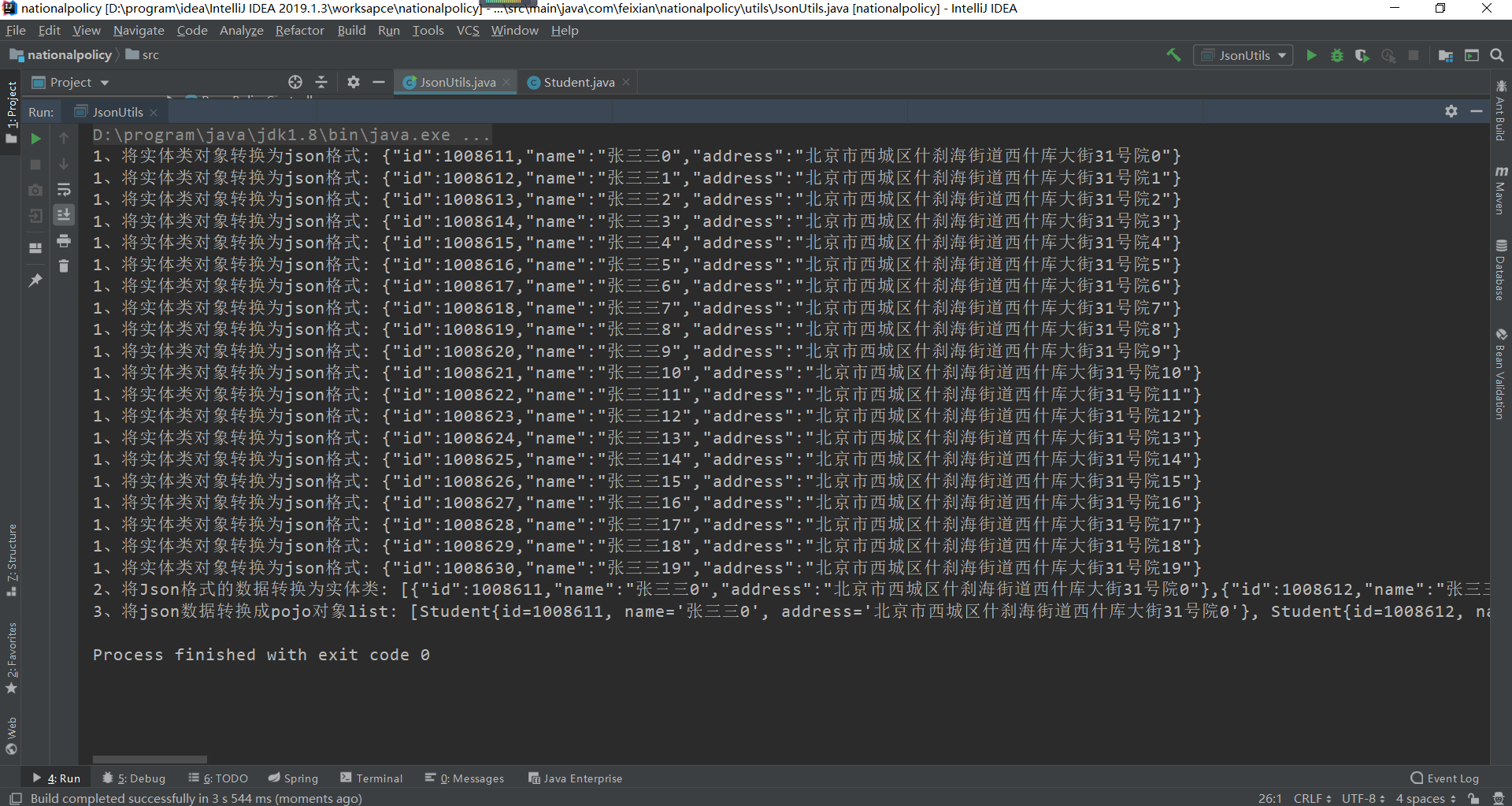Open Run panel settings gear

tap(1451, 111)
